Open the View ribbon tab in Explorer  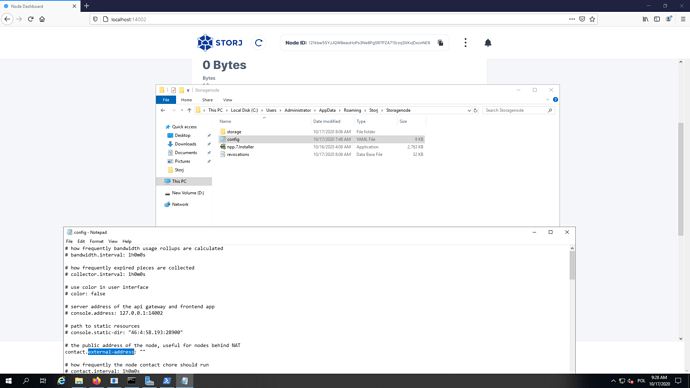[228, 100]
